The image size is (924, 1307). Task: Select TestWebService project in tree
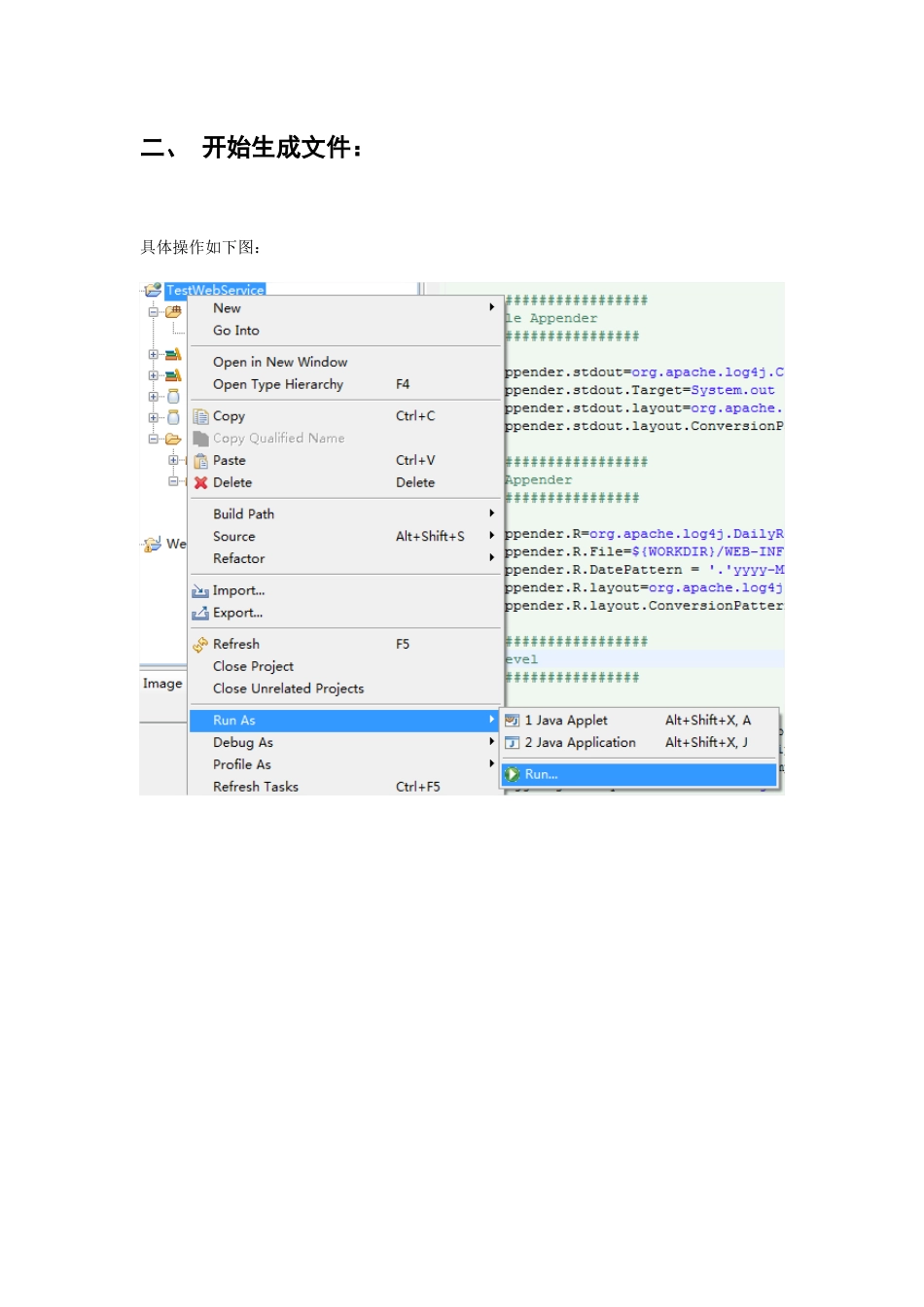(215, 290)
